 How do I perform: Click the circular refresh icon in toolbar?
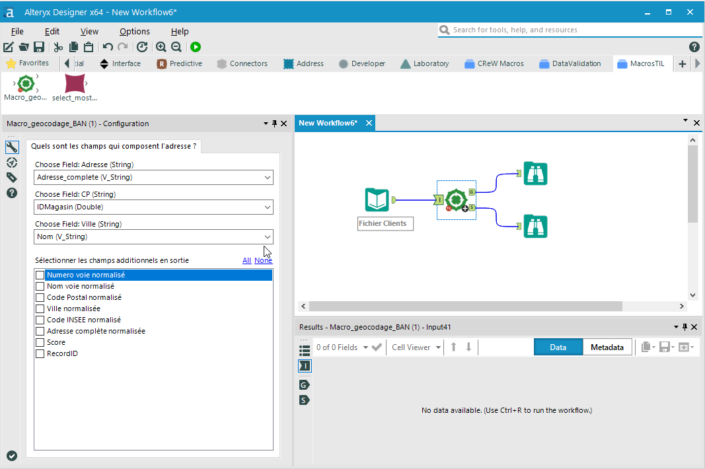pyautogui.click(x=142, y=47)
